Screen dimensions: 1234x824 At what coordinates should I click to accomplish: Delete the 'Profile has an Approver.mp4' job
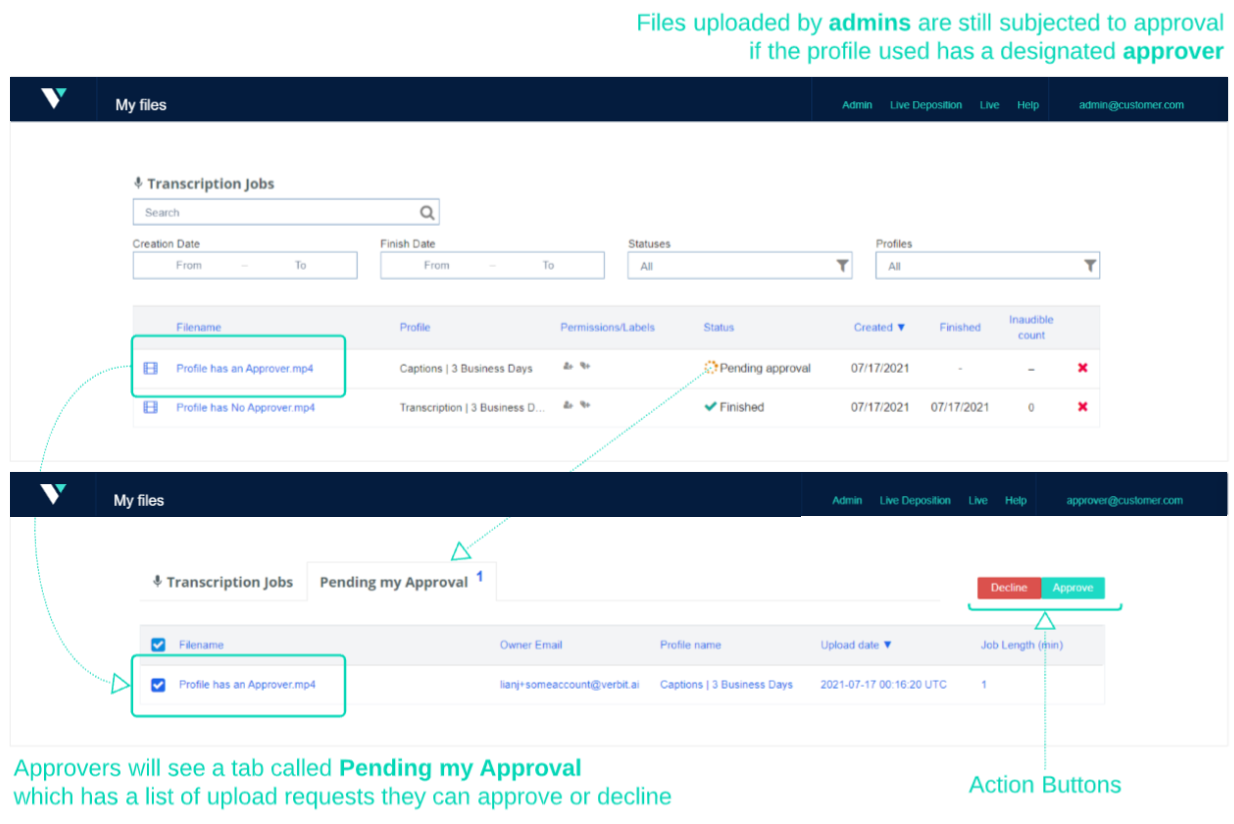(x=1082, y=368)
